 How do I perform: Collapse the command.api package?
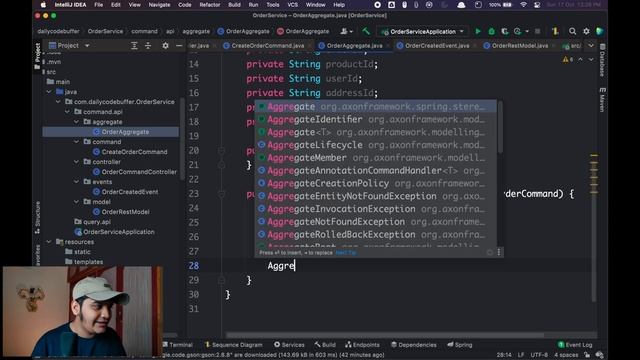[67, 112]
